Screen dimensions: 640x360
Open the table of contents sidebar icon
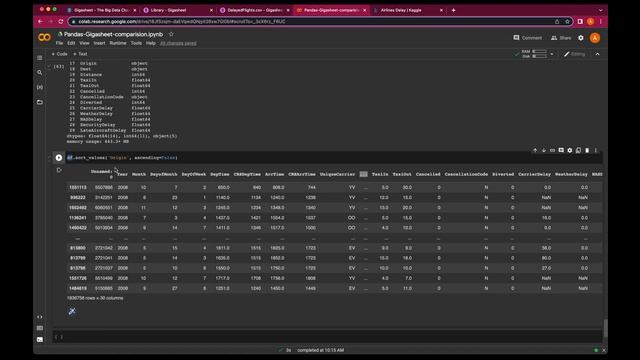pyautogui.click(x=40, y=58)
